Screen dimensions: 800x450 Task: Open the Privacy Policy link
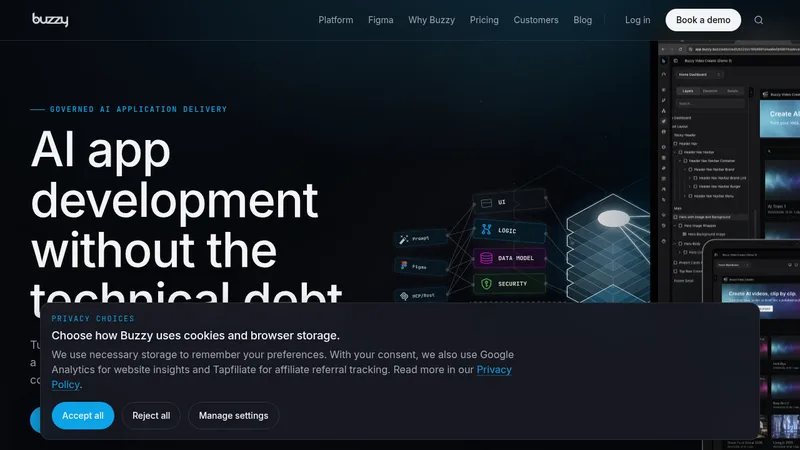(x=494, y=369)
